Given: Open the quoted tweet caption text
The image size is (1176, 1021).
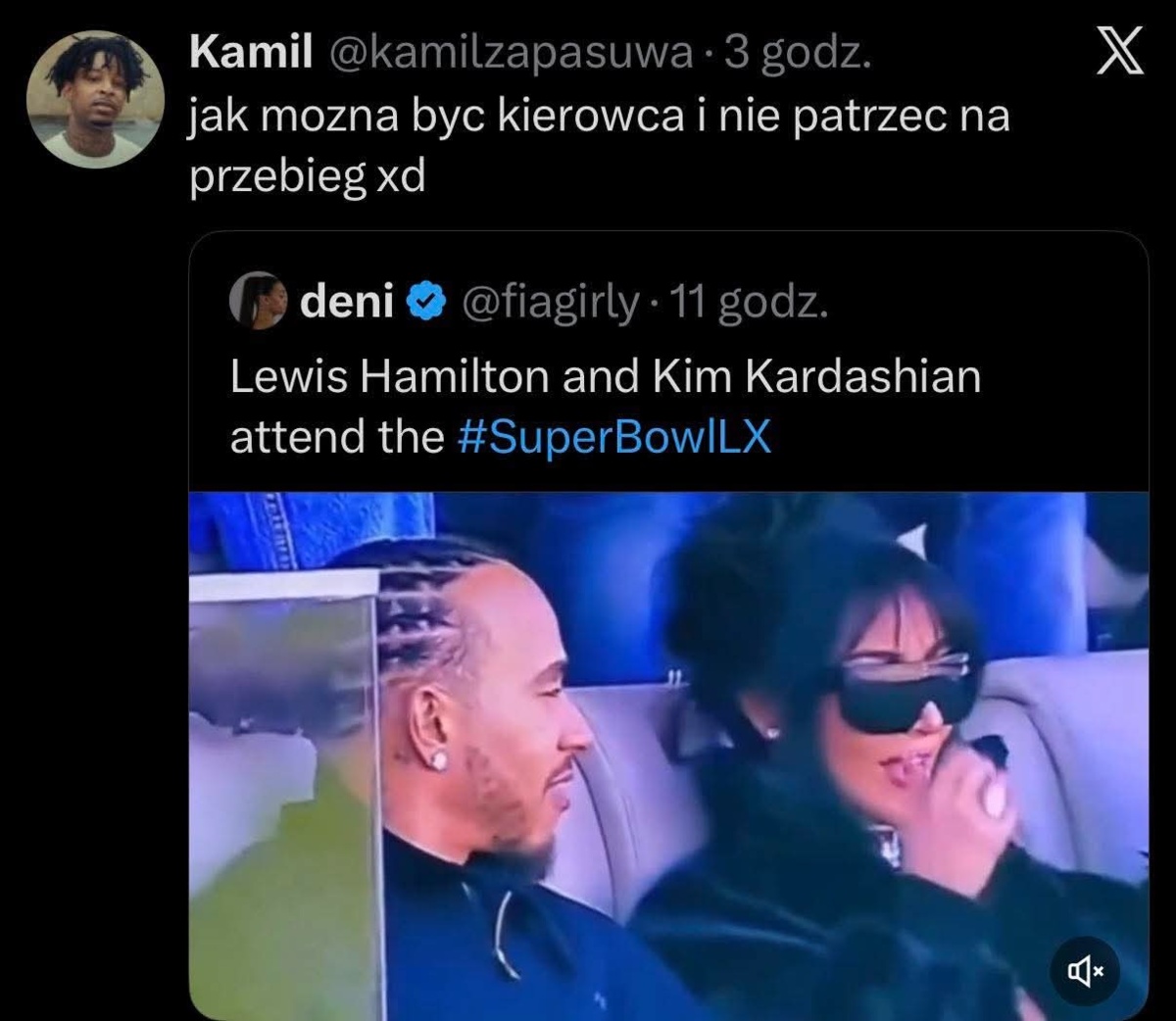Looking at the screenshot, I should click(605, 406).
